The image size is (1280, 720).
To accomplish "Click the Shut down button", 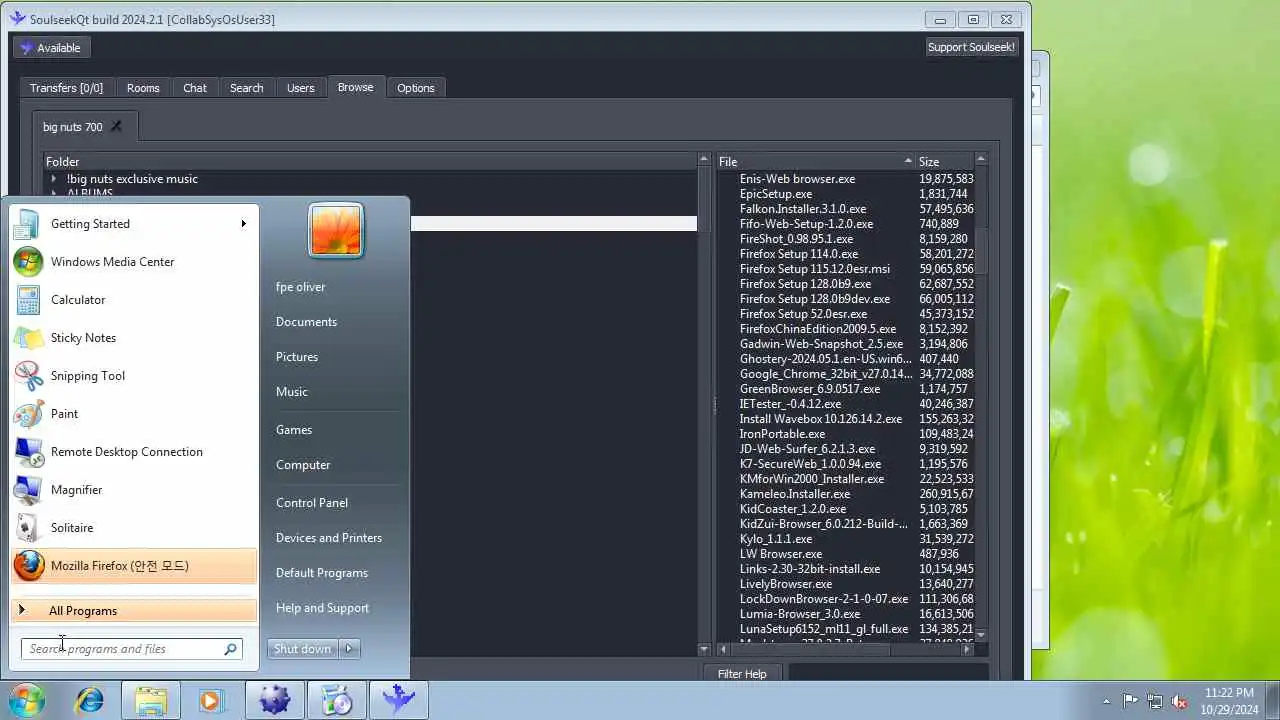I will [302, 649].
